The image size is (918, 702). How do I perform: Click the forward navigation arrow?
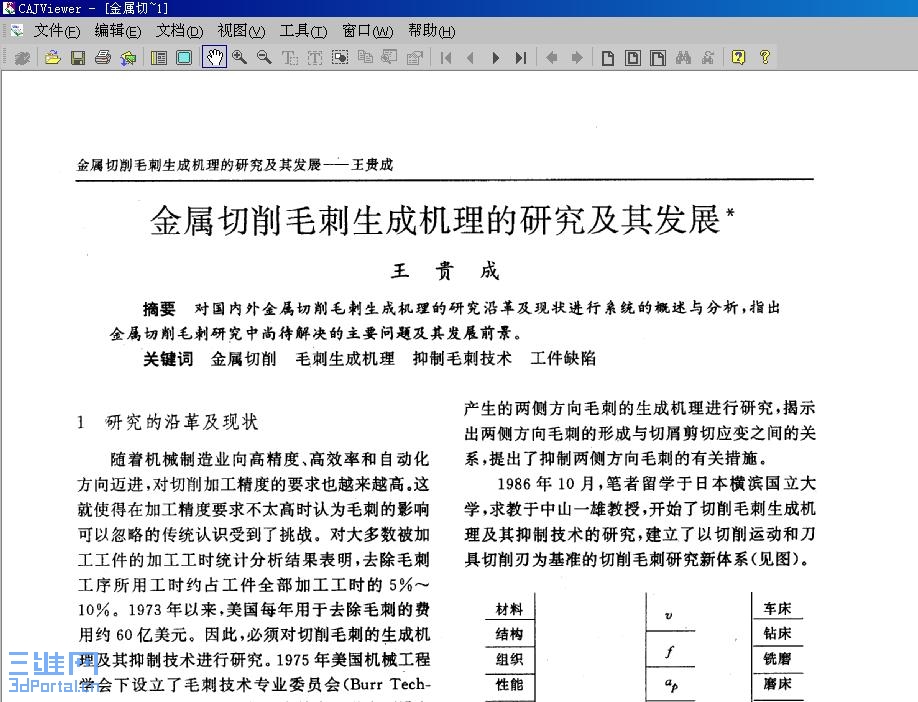pos(577,57)
